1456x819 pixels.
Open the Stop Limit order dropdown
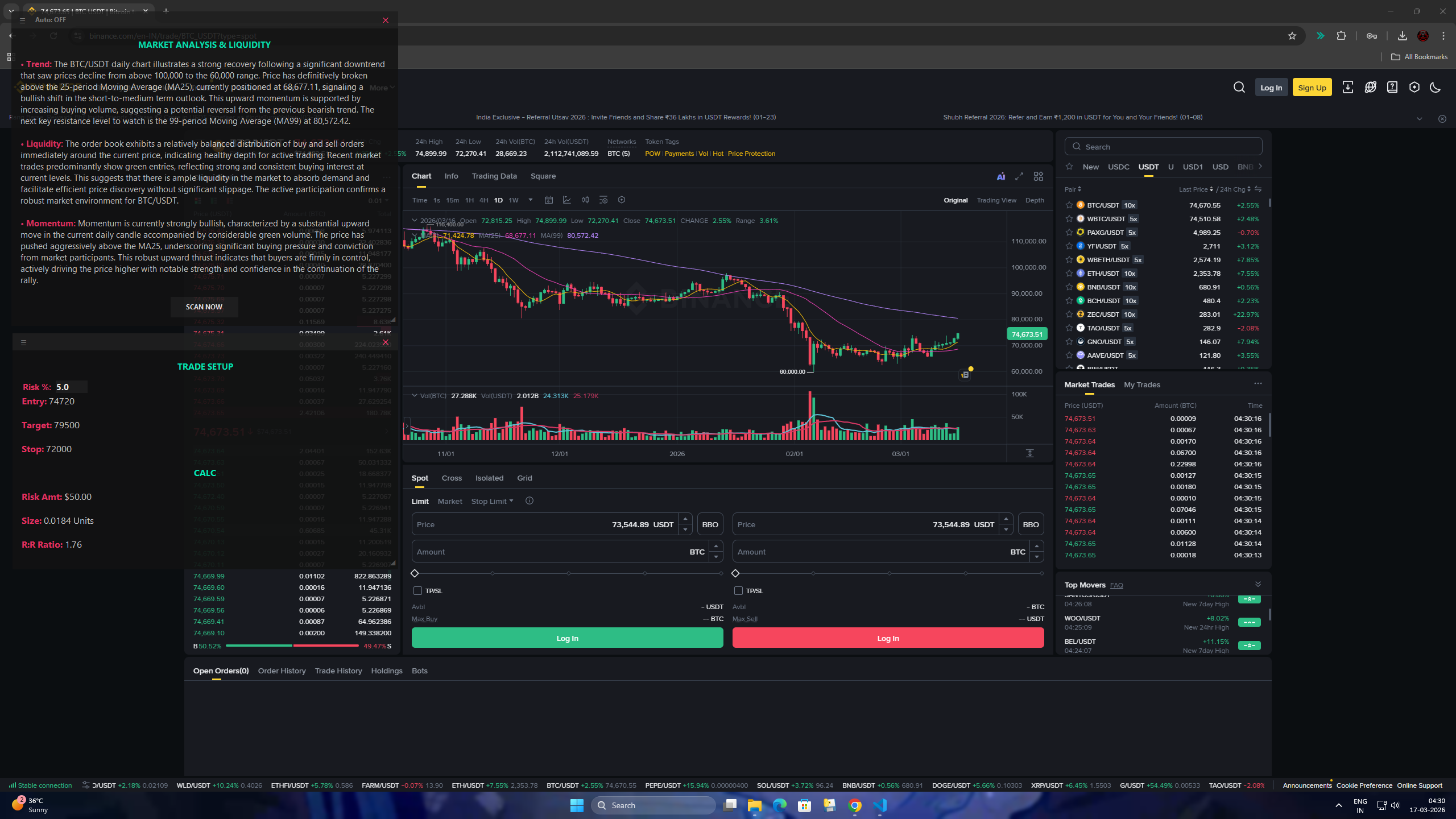(x=492, y=501)
